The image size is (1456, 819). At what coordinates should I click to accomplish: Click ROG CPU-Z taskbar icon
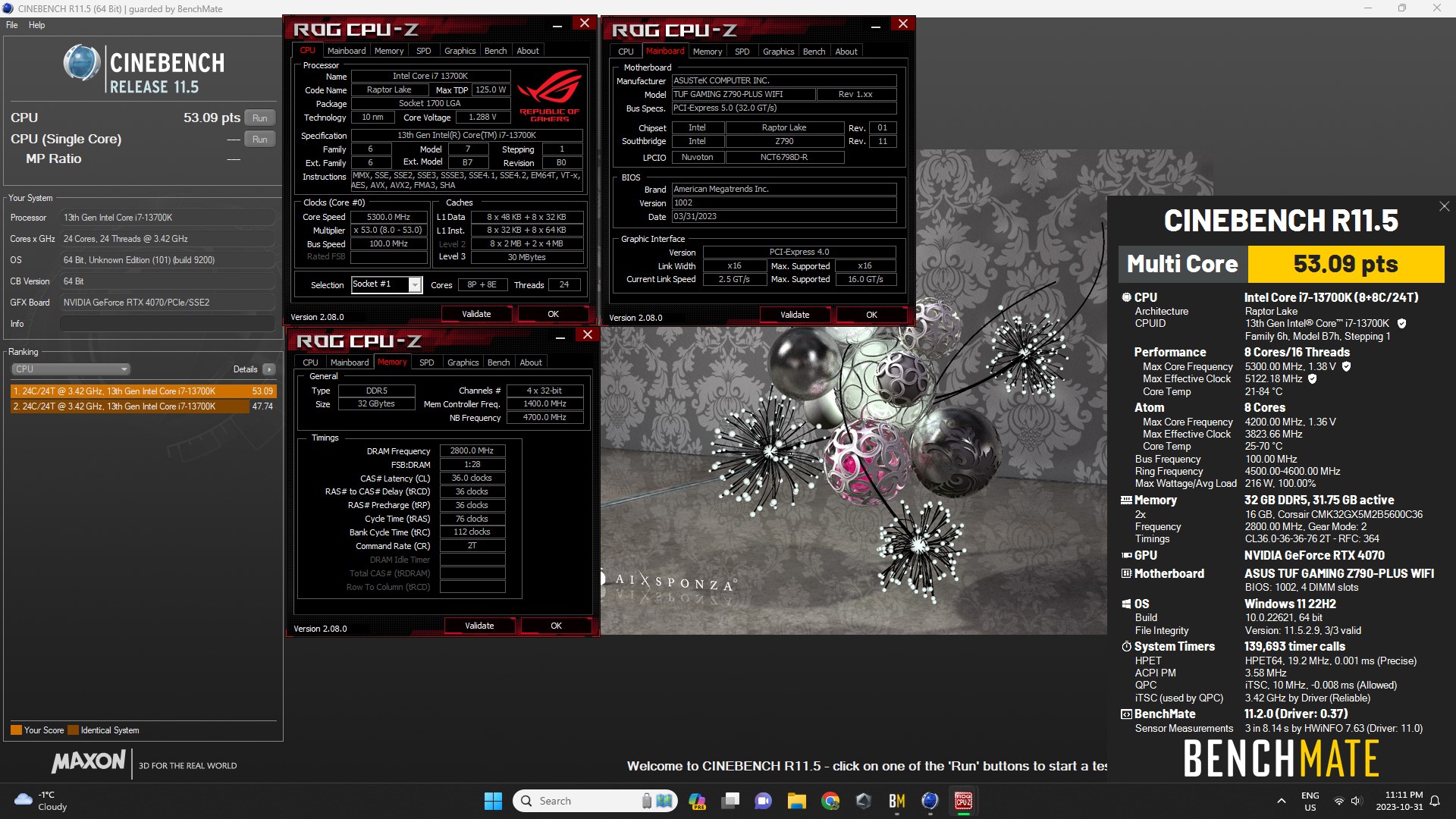(964, 801)
